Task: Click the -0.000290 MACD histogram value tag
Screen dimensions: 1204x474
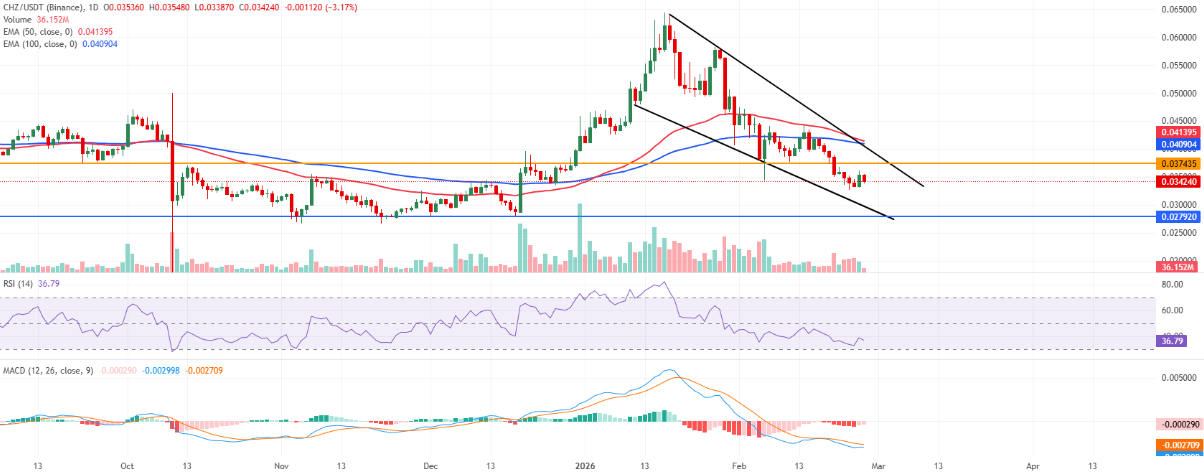Action: coord(1178,424)
